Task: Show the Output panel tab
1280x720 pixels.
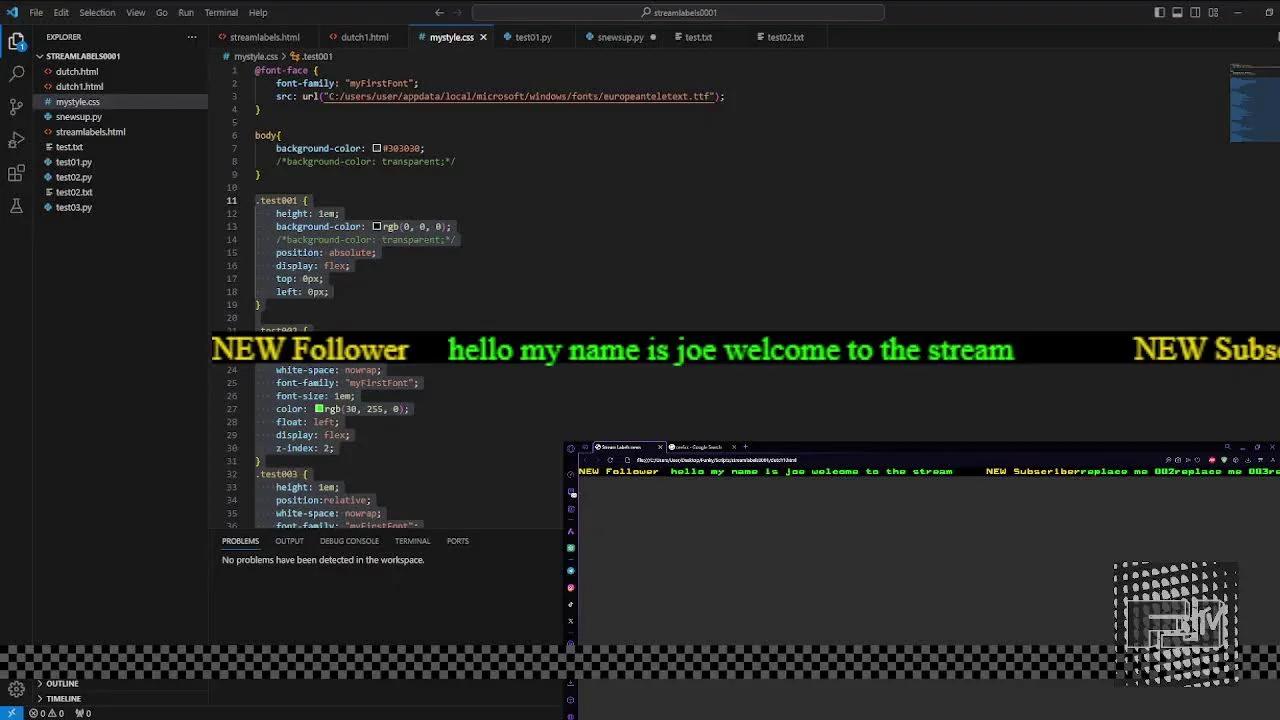Action: (289, 541)
